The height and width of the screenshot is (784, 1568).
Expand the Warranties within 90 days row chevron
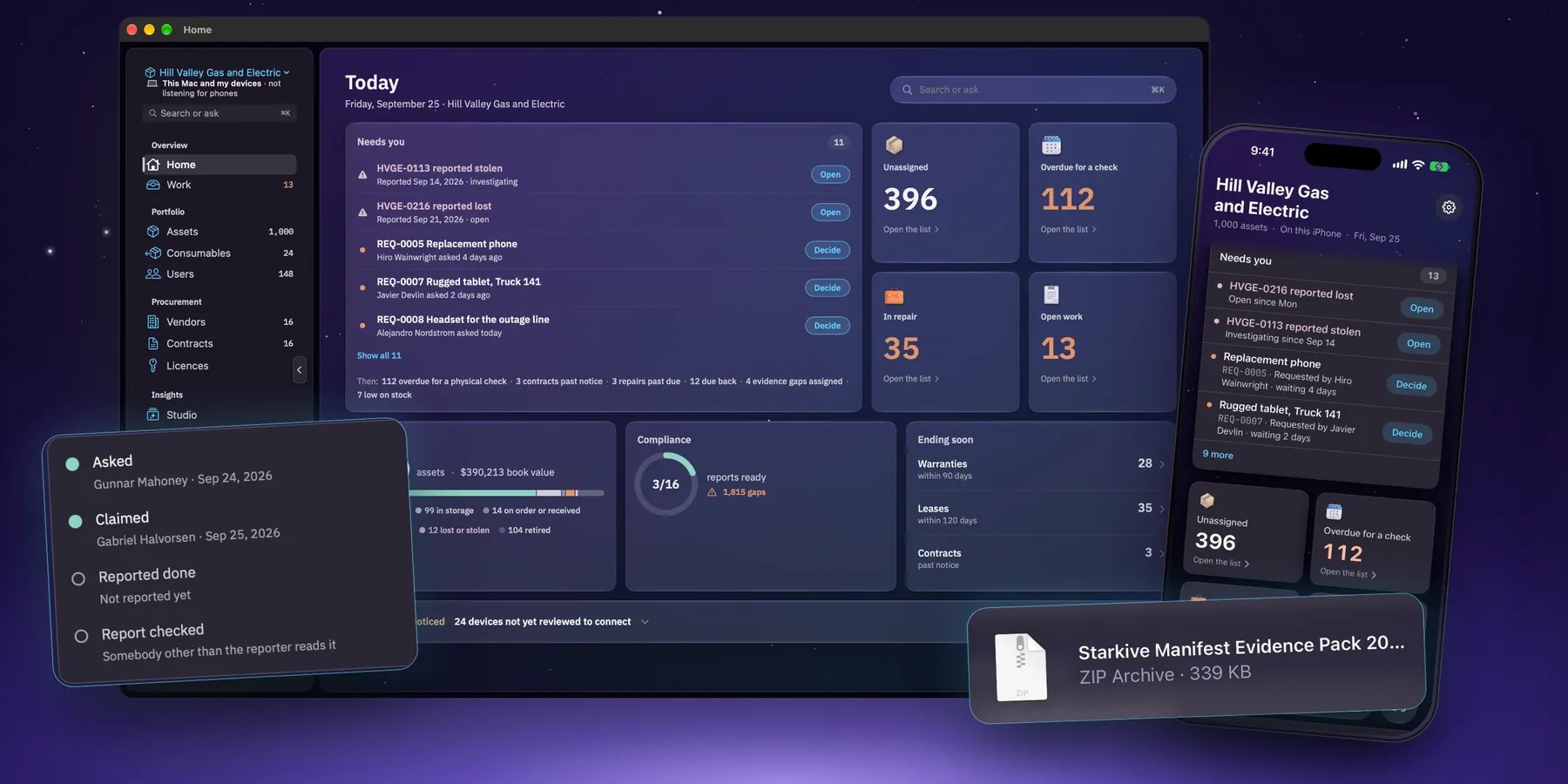(1162, 464)
